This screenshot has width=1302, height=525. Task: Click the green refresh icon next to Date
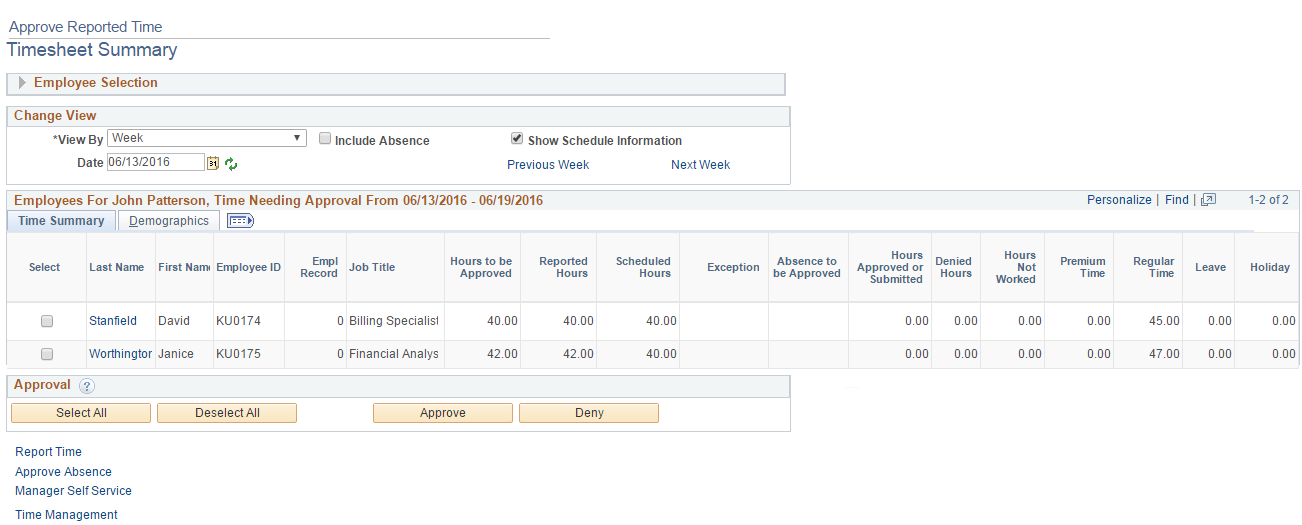coord(231,163)
